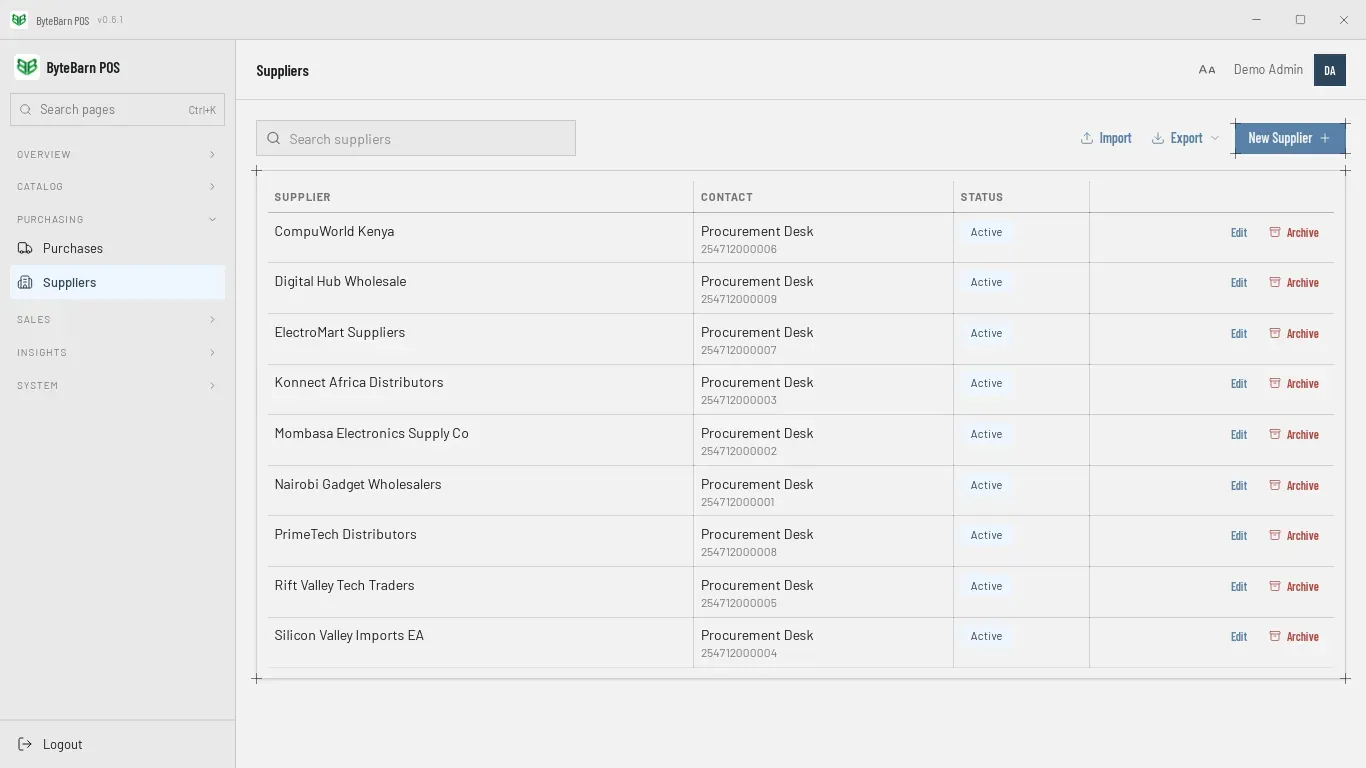1366x768 pixels.
Task: Focus the Search suppliers field
Action: 416,138
